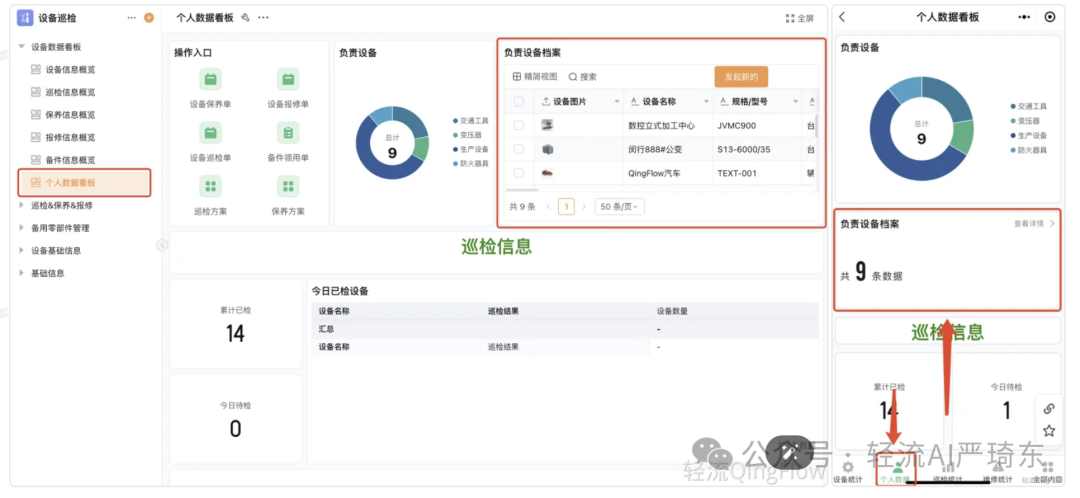Go to the next table page arrow

click(584, 207)
